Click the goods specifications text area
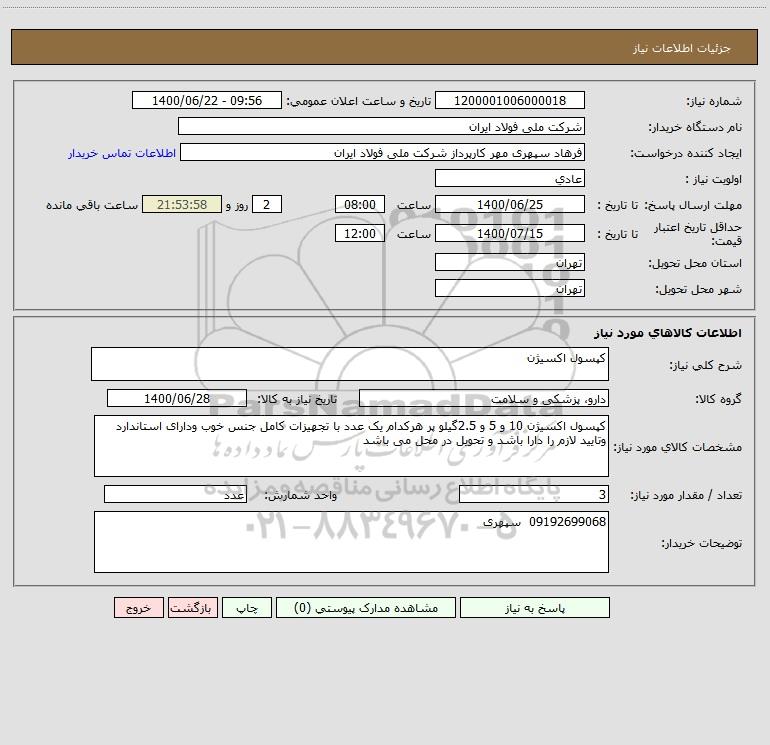Image resolution: width=770 pixels, height=745 pixels. pyautogui.click(x=351, y=446)
